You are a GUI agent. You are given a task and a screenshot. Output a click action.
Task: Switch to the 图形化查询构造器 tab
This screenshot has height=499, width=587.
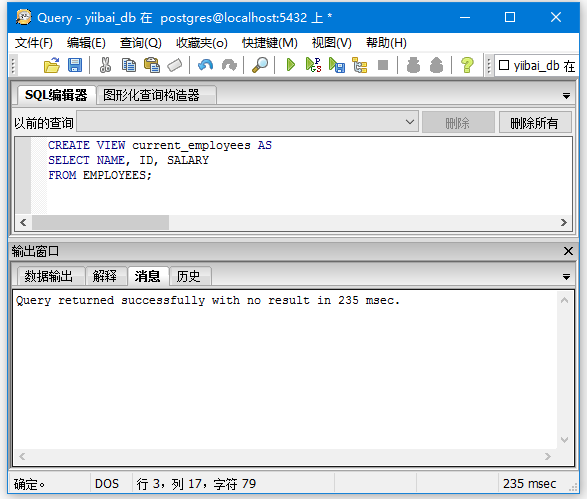click(x=151, y=95)
